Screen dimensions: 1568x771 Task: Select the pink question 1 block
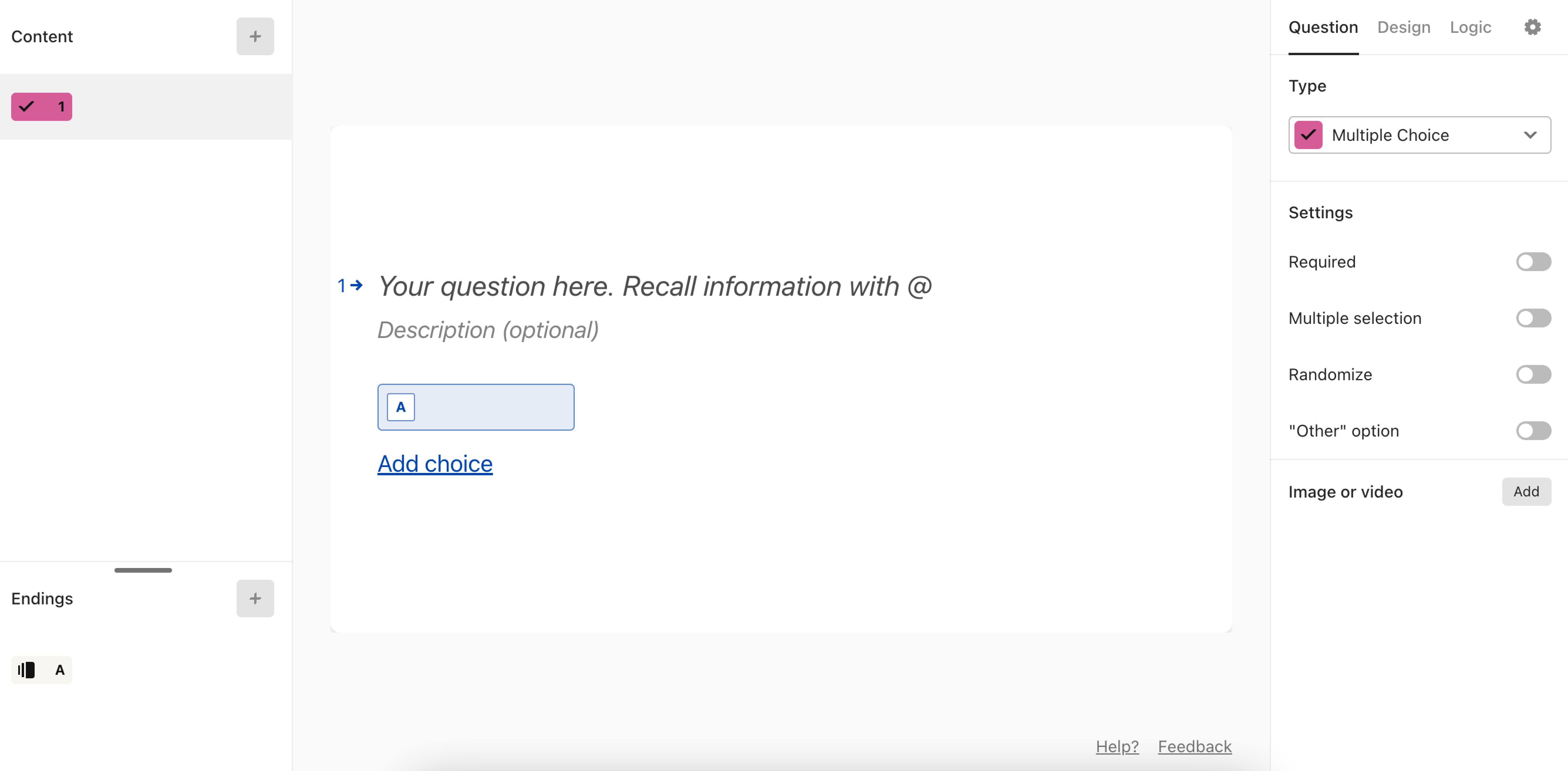(x=41, y=106)
